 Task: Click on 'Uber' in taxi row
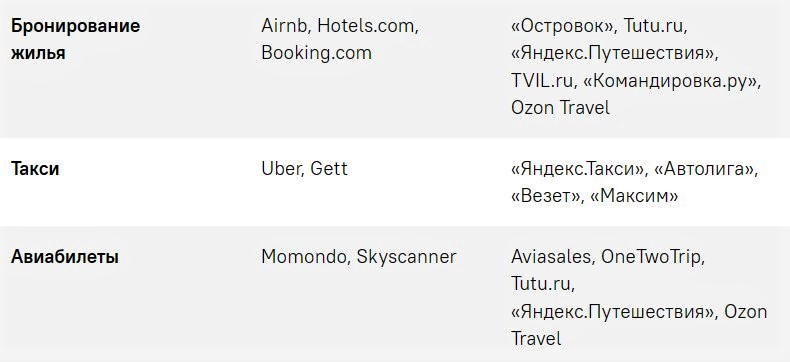click(x=281, y=169)
